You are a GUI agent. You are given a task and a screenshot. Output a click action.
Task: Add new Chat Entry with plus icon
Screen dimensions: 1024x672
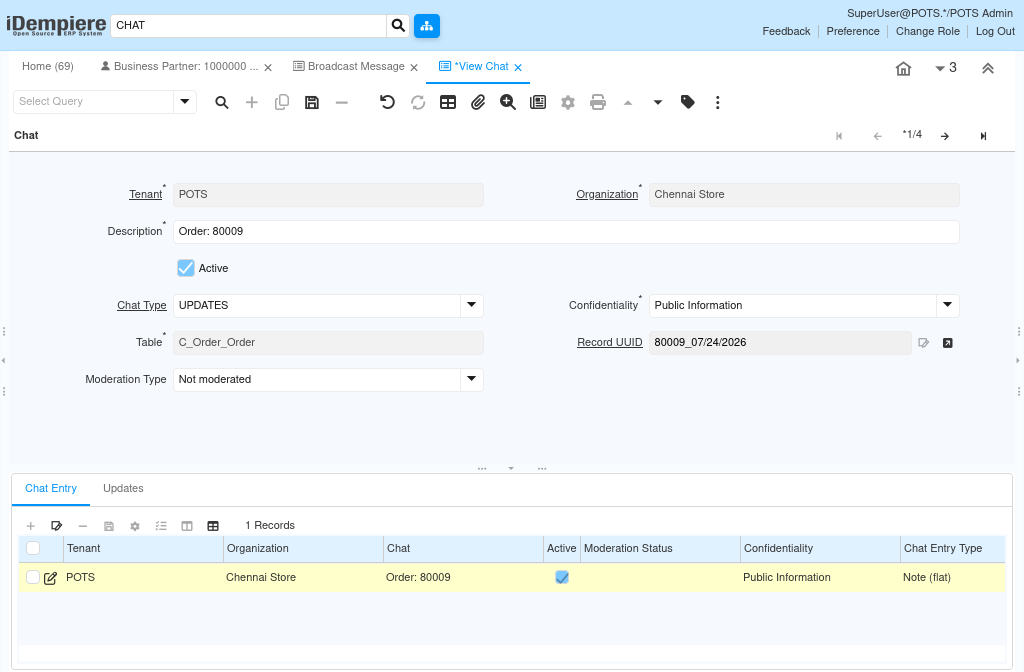[x=31, y=526]
